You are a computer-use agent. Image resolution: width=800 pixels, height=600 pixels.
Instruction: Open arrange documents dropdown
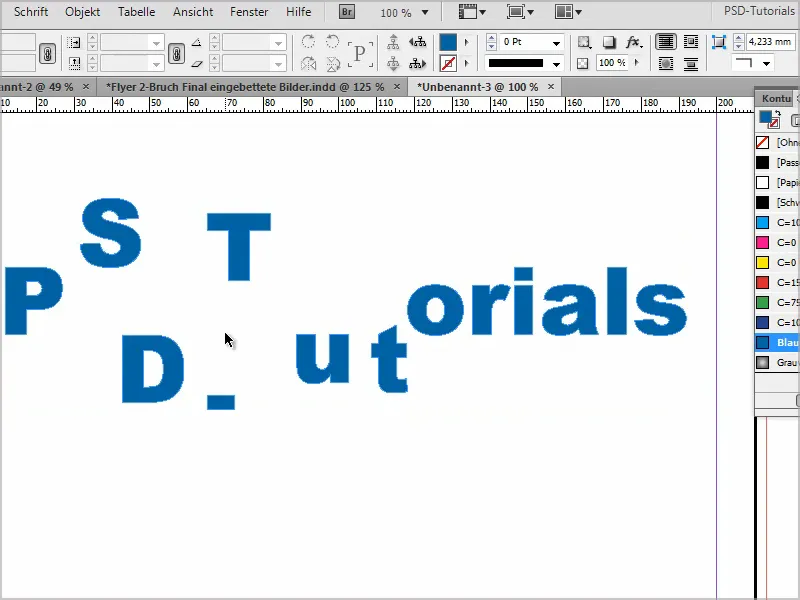(568, 12)
